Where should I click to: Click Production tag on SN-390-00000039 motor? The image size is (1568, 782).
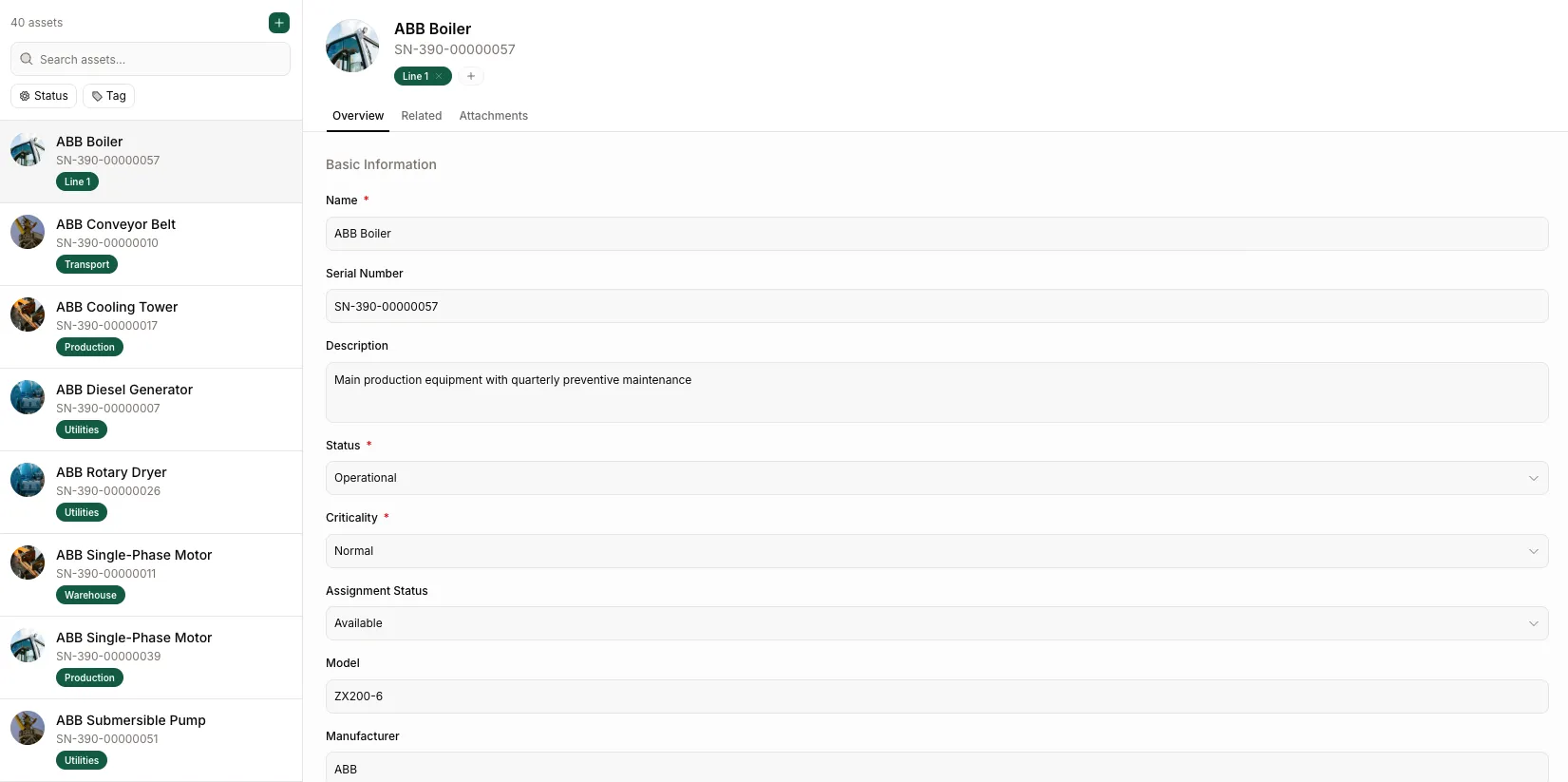89,677
